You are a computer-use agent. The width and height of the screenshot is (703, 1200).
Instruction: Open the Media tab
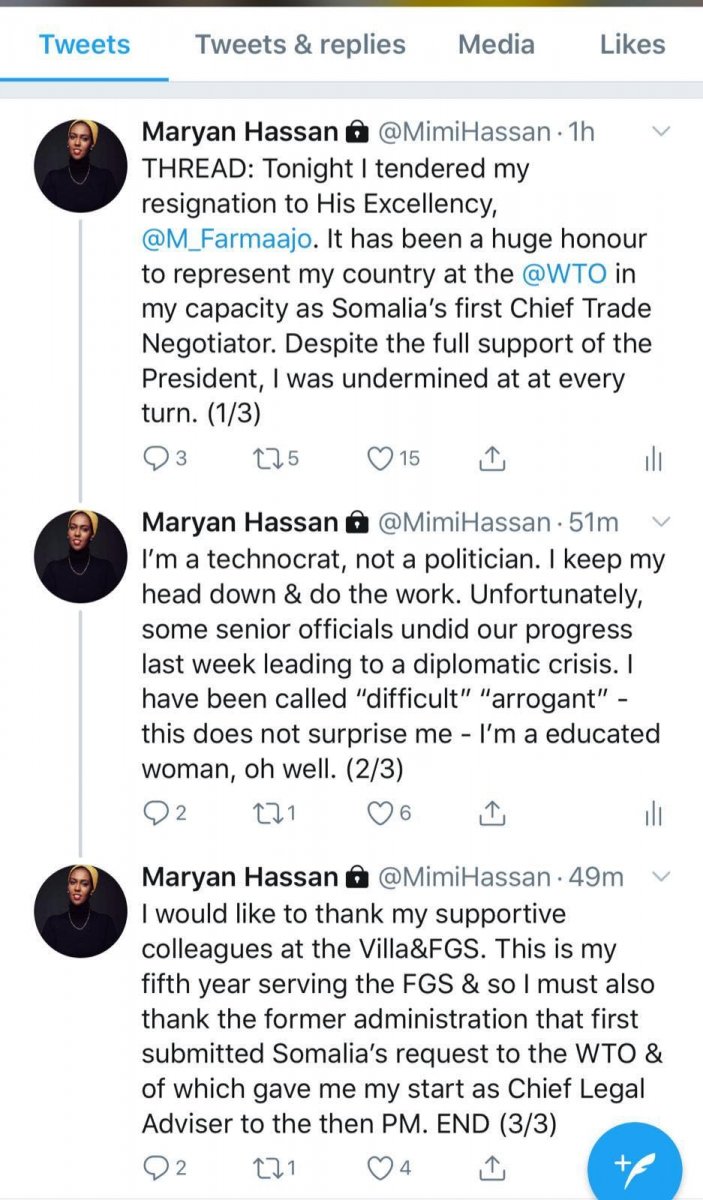tap(496, 45)
